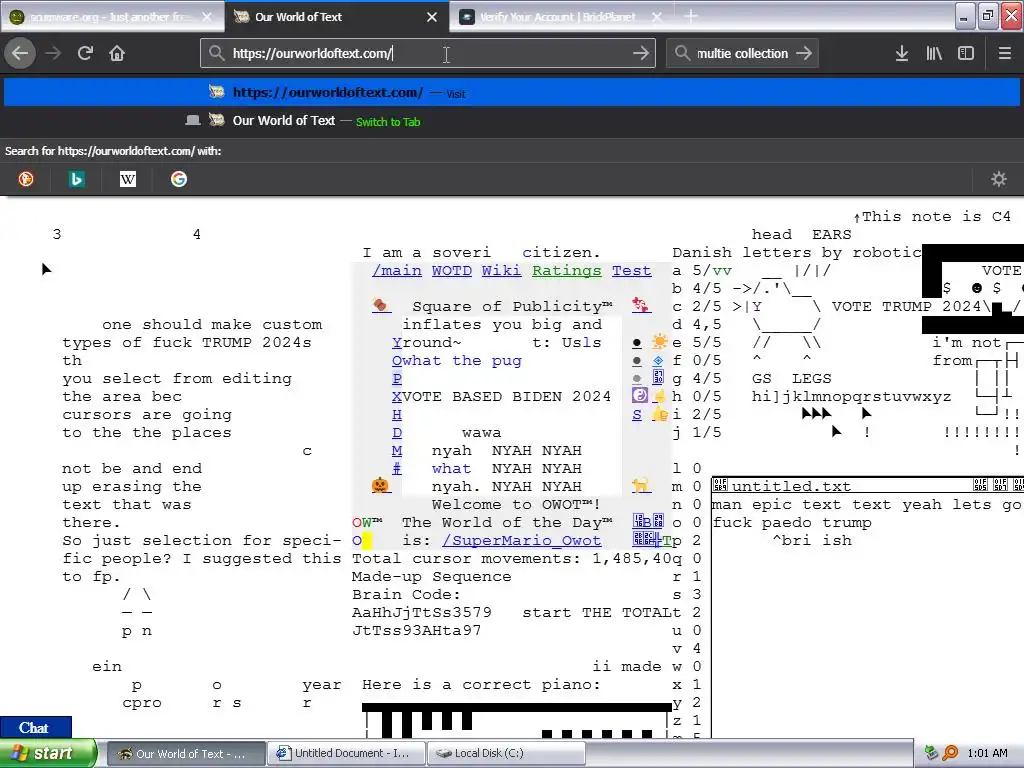Switch to Untitled Document taskbar window
Image resolution: width=1024 pixels, height=768 pixels.
(347, 753)
